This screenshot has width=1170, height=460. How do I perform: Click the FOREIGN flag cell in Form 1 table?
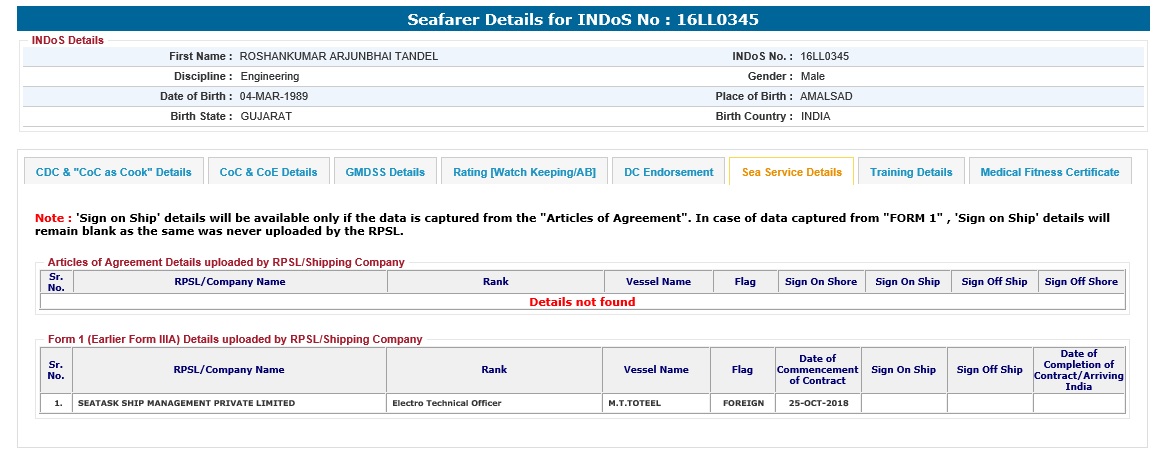coord(743,403)
